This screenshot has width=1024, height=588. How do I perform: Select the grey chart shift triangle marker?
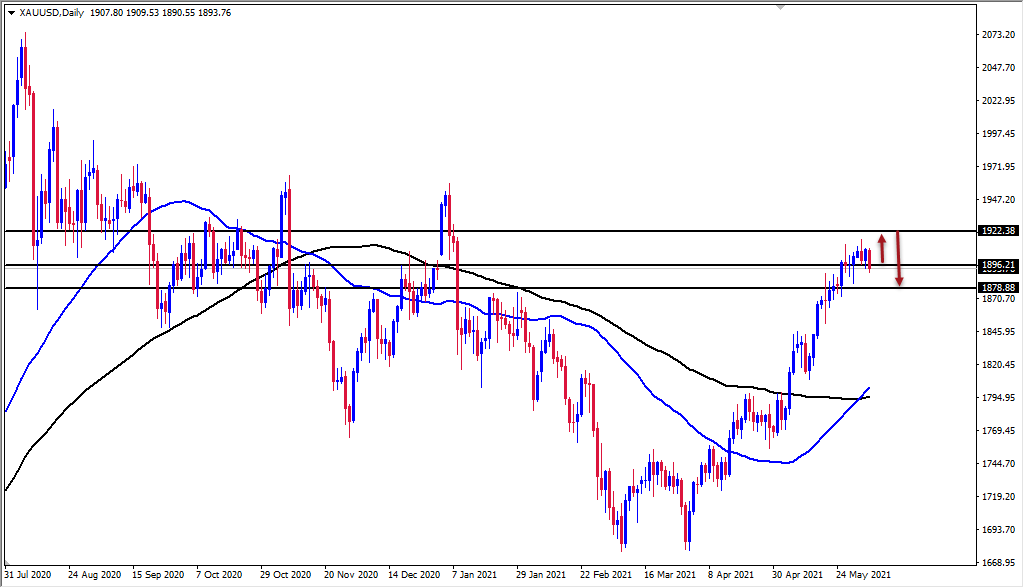[x=780, y=7]
